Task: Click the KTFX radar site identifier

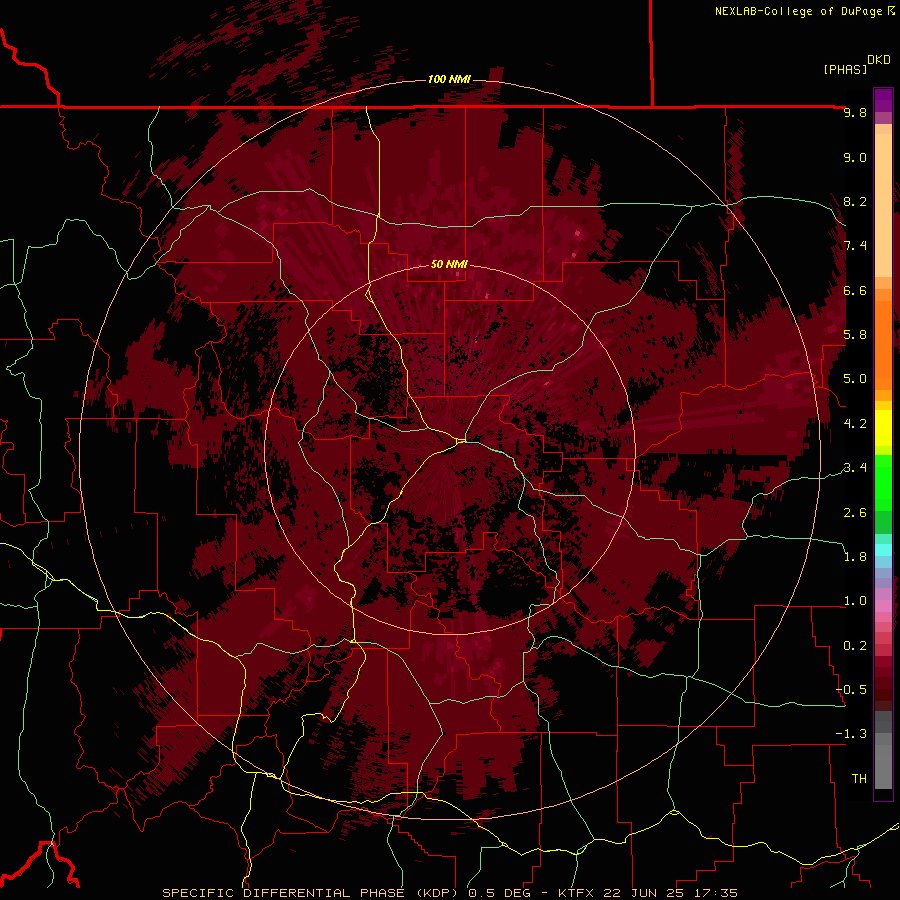Action: coord(576,893)
